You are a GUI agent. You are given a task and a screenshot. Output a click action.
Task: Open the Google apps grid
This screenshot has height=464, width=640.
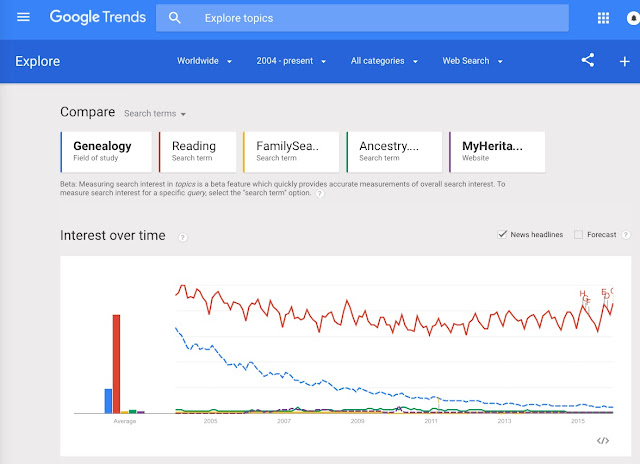(x=603, y=18)
